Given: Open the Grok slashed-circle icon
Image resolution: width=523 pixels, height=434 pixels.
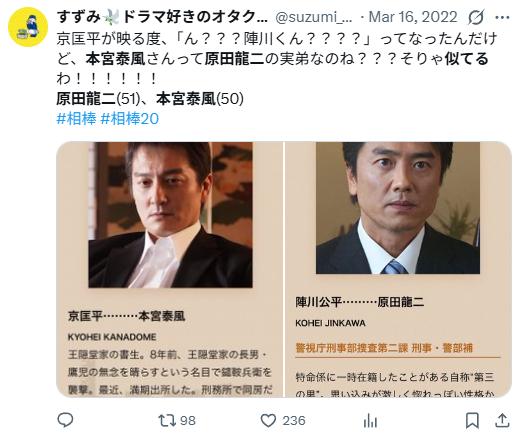Looking at the screenshot, I should click(x=476, y=17).
